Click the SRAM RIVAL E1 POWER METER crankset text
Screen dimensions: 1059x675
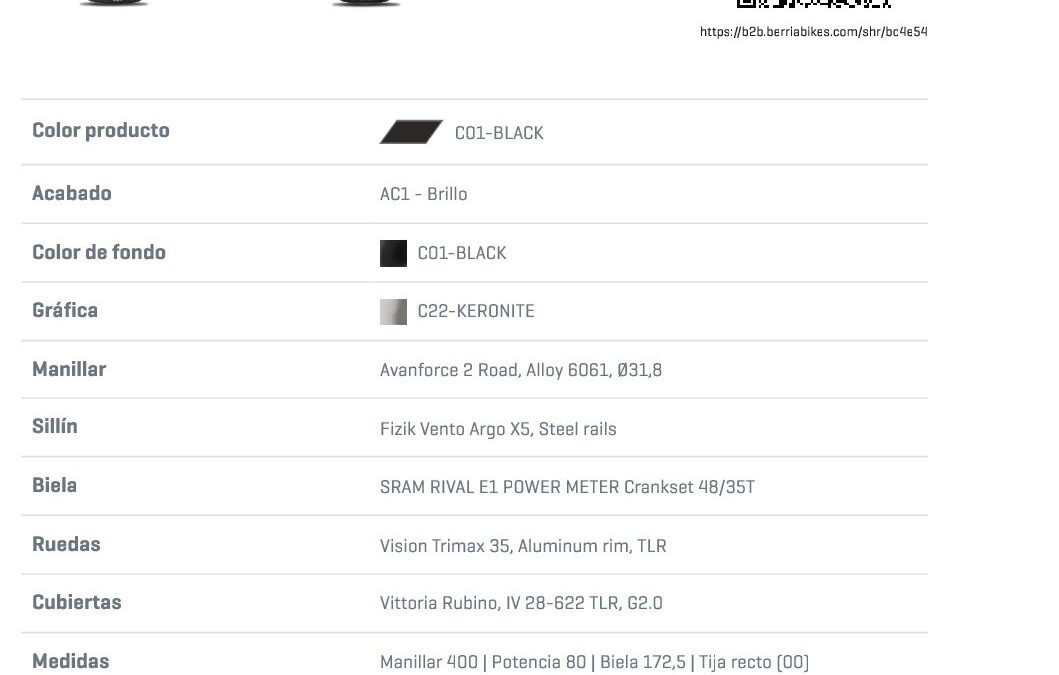tap(567, 487)
